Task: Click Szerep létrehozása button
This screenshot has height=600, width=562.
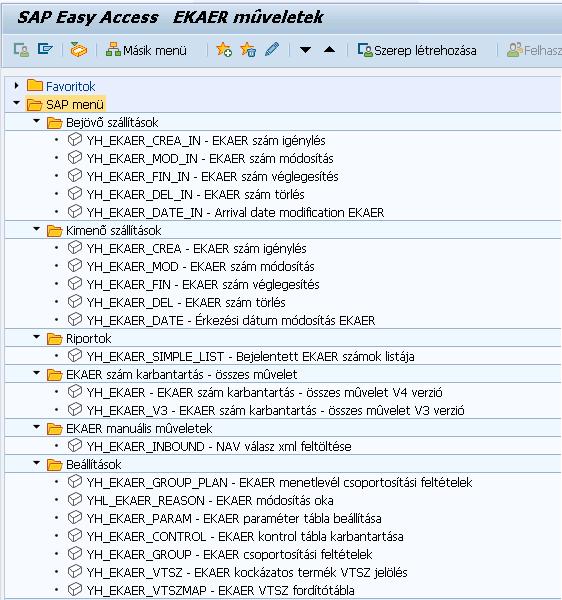Action: coord(417,50)
